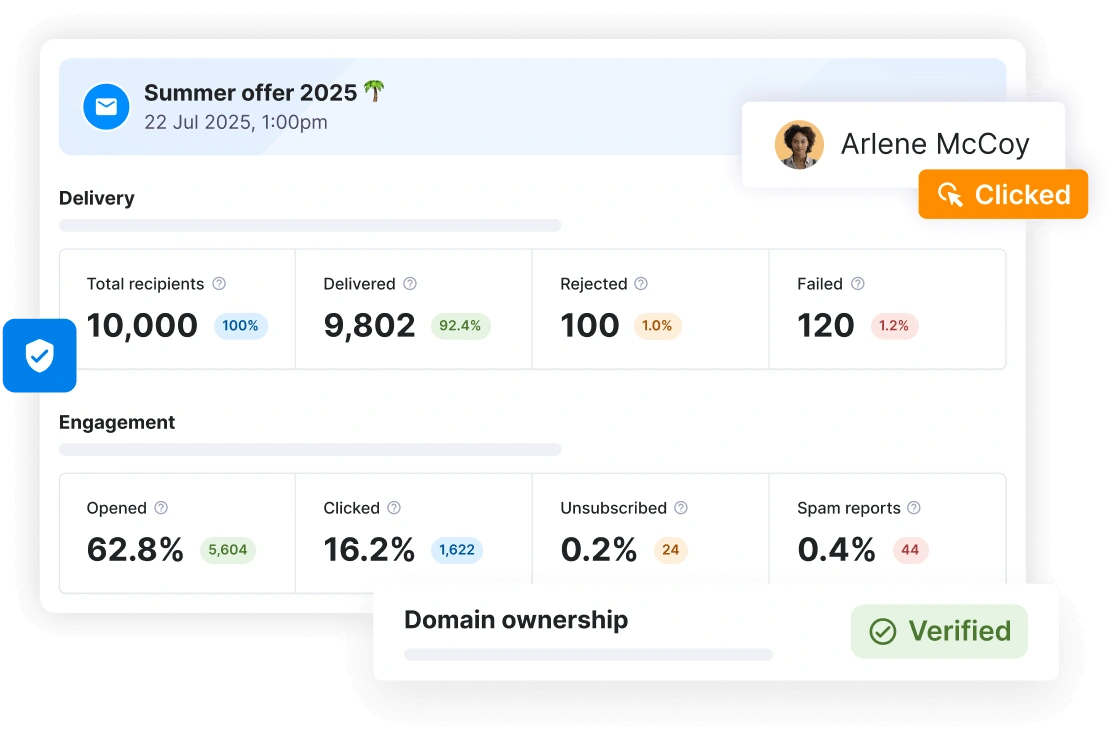Image resolution: width=1114 pixels, height=749 pixels.
Task: Click help icon beside Spam reports
Action: [x=913, y=508]
